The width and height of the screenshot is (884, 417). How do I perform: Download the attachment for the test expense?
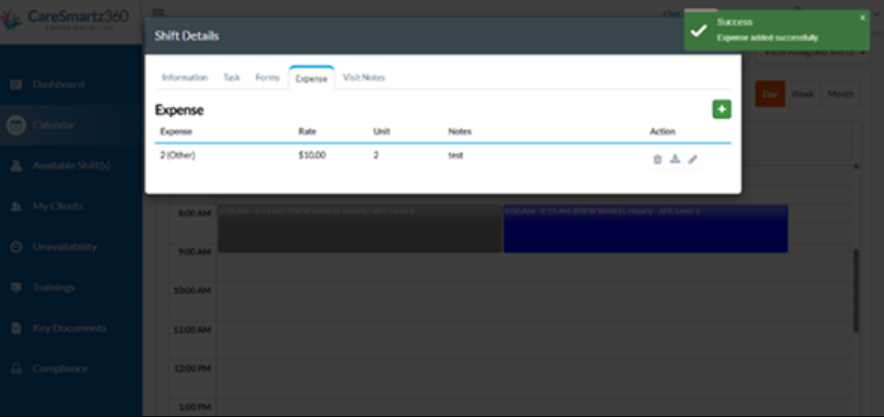pyautogui.click(x=675, y=159)
